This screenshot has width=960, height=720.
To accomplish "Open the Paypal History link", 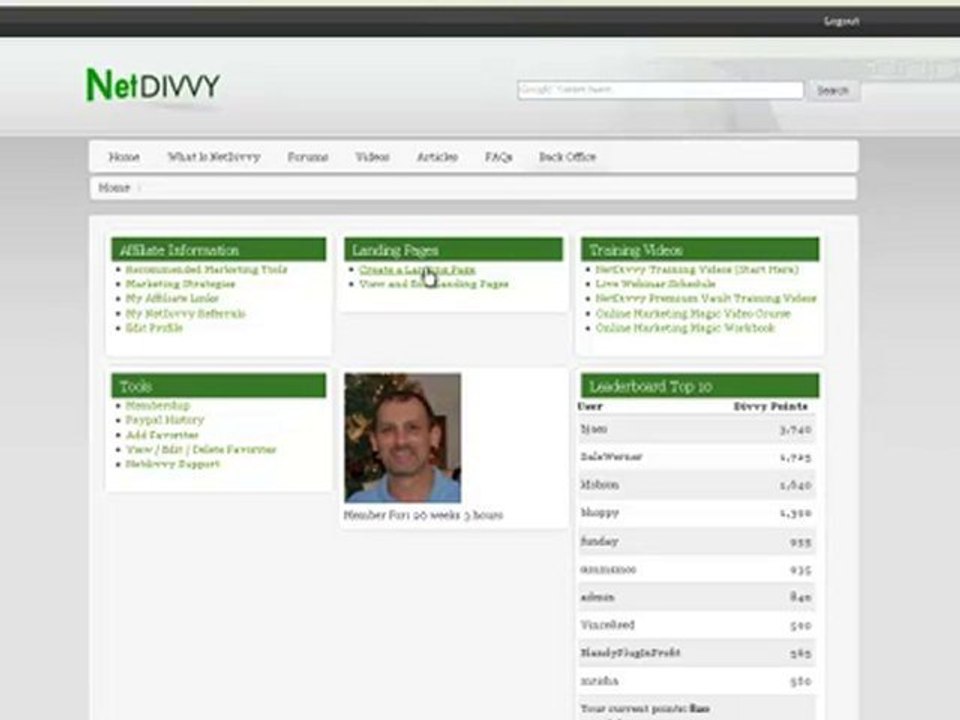I will [165, 420].
